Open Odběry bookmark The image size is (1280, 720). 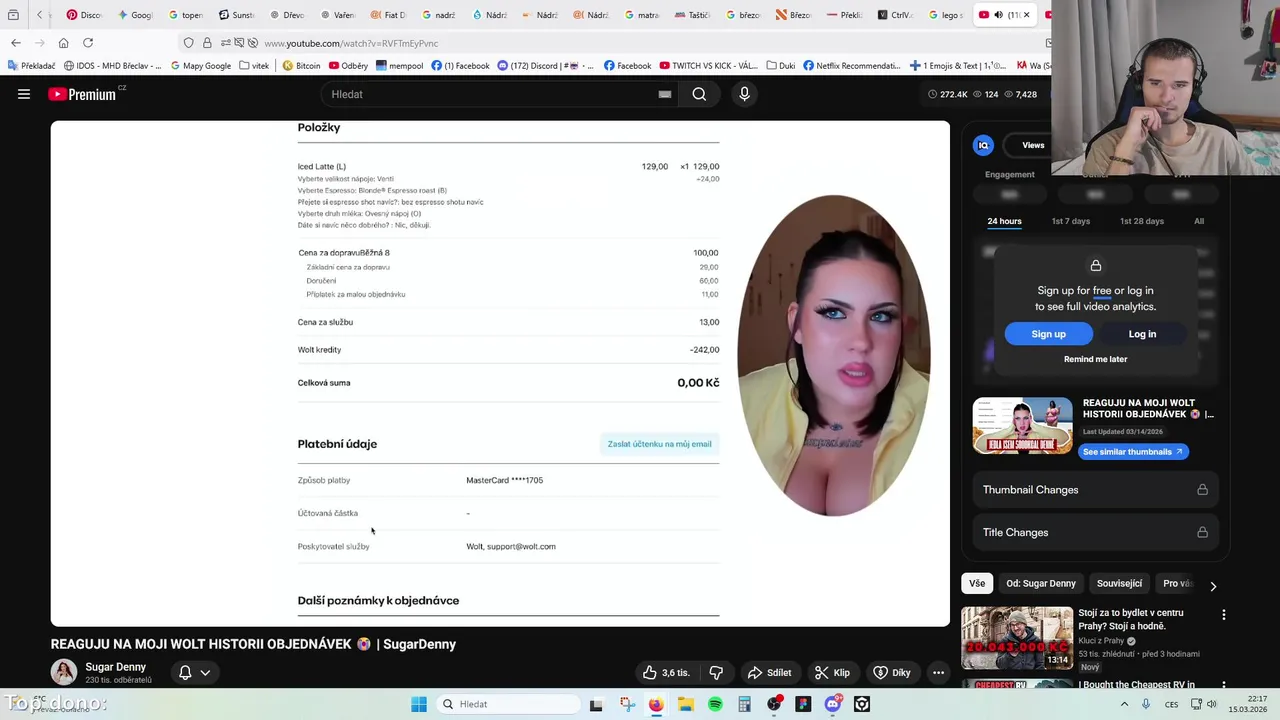click(348, 66)
